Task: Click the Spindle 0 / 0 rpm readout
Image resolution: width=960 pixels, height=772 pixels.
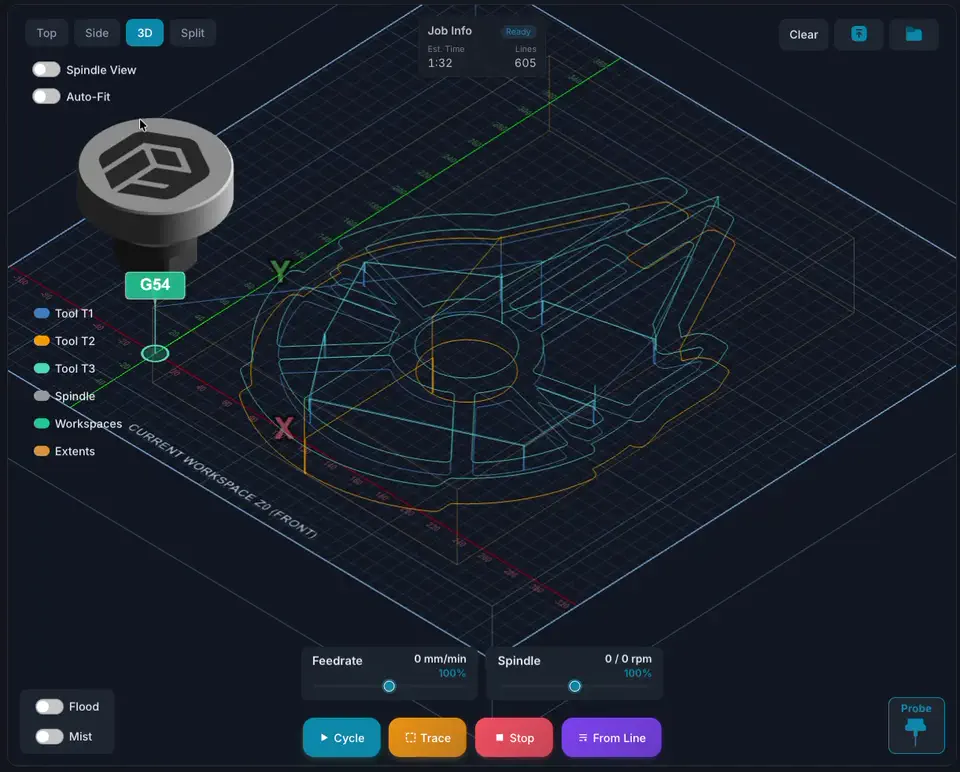Action: [628, 659]
